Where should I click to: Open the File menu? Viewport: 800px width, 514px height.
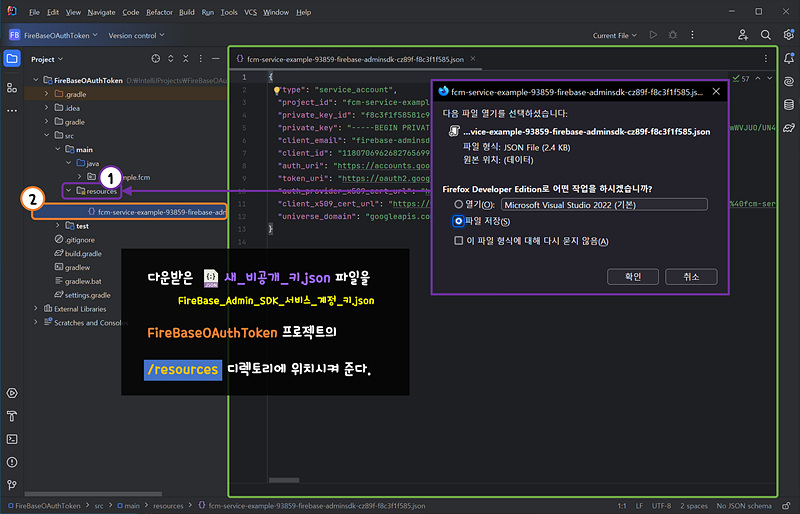tap(34, 12)
